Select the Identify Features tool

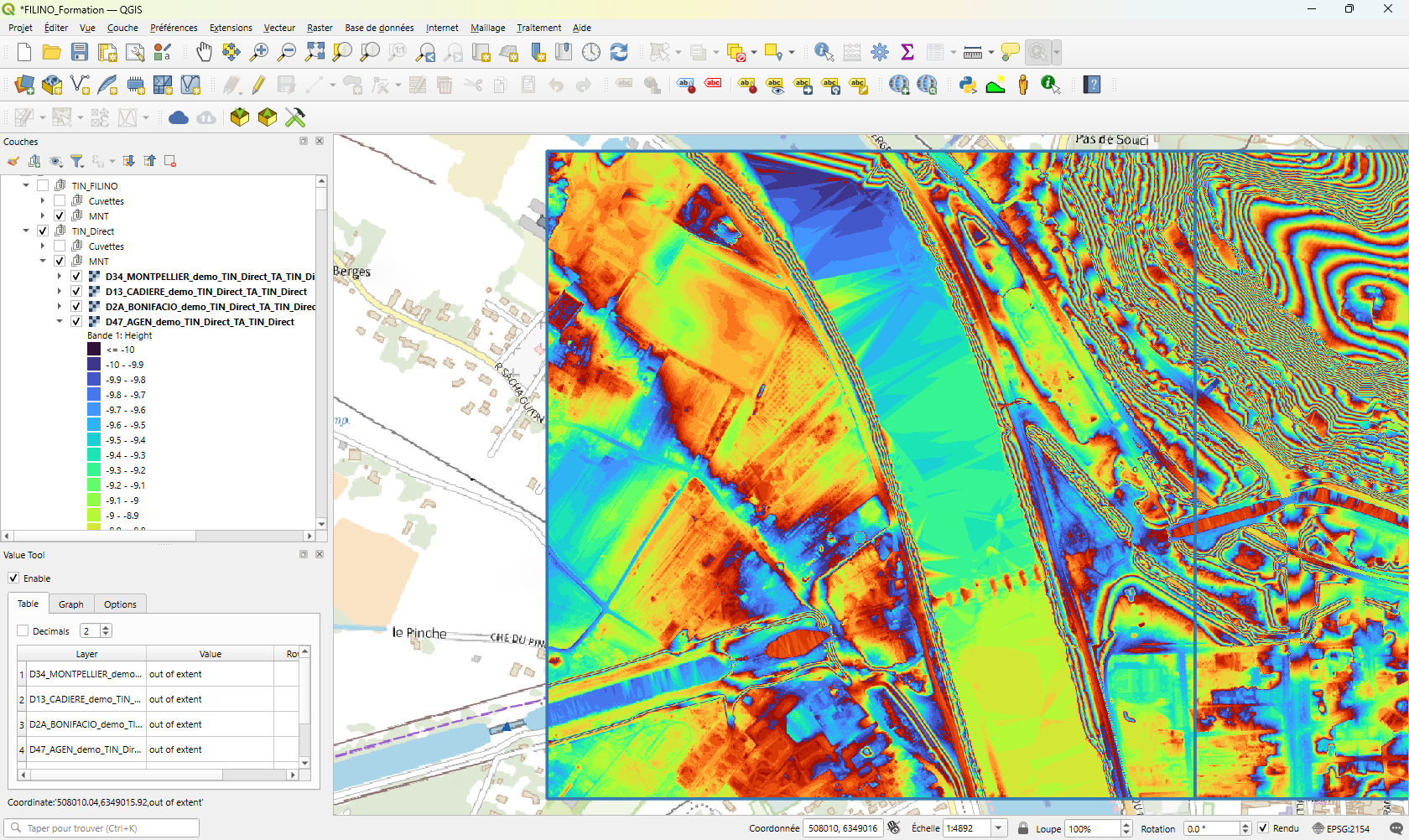pyautogui.click(x=824, y=52)
